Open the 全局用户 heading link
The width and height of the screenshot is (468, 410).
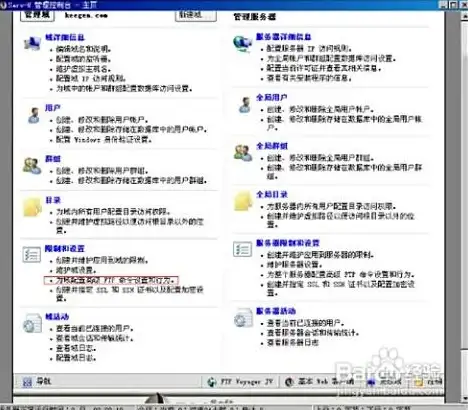tap(272, 97)
